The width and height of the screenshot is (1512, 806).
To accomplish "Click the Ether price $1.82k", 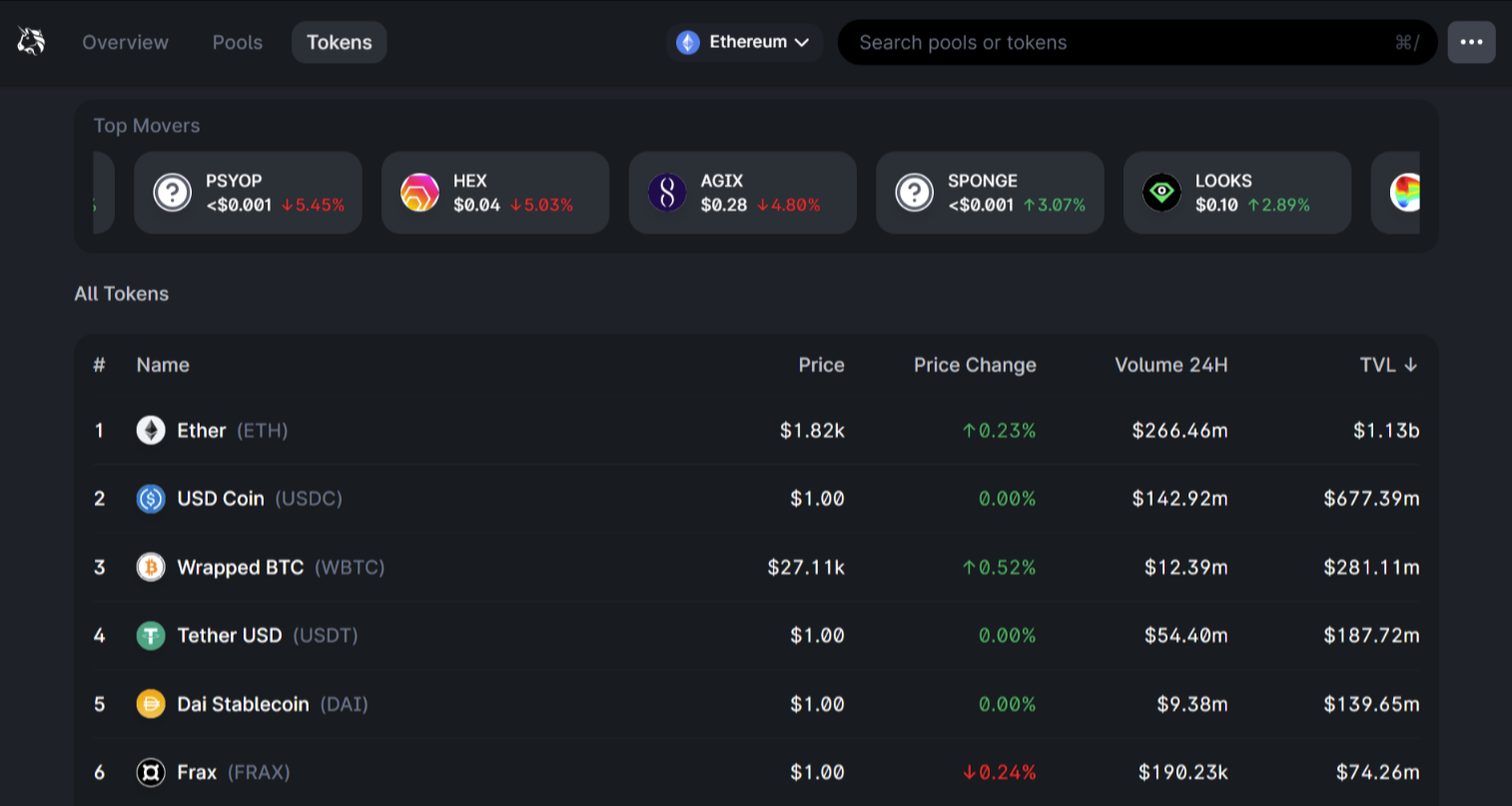I will tap(812, 430).
